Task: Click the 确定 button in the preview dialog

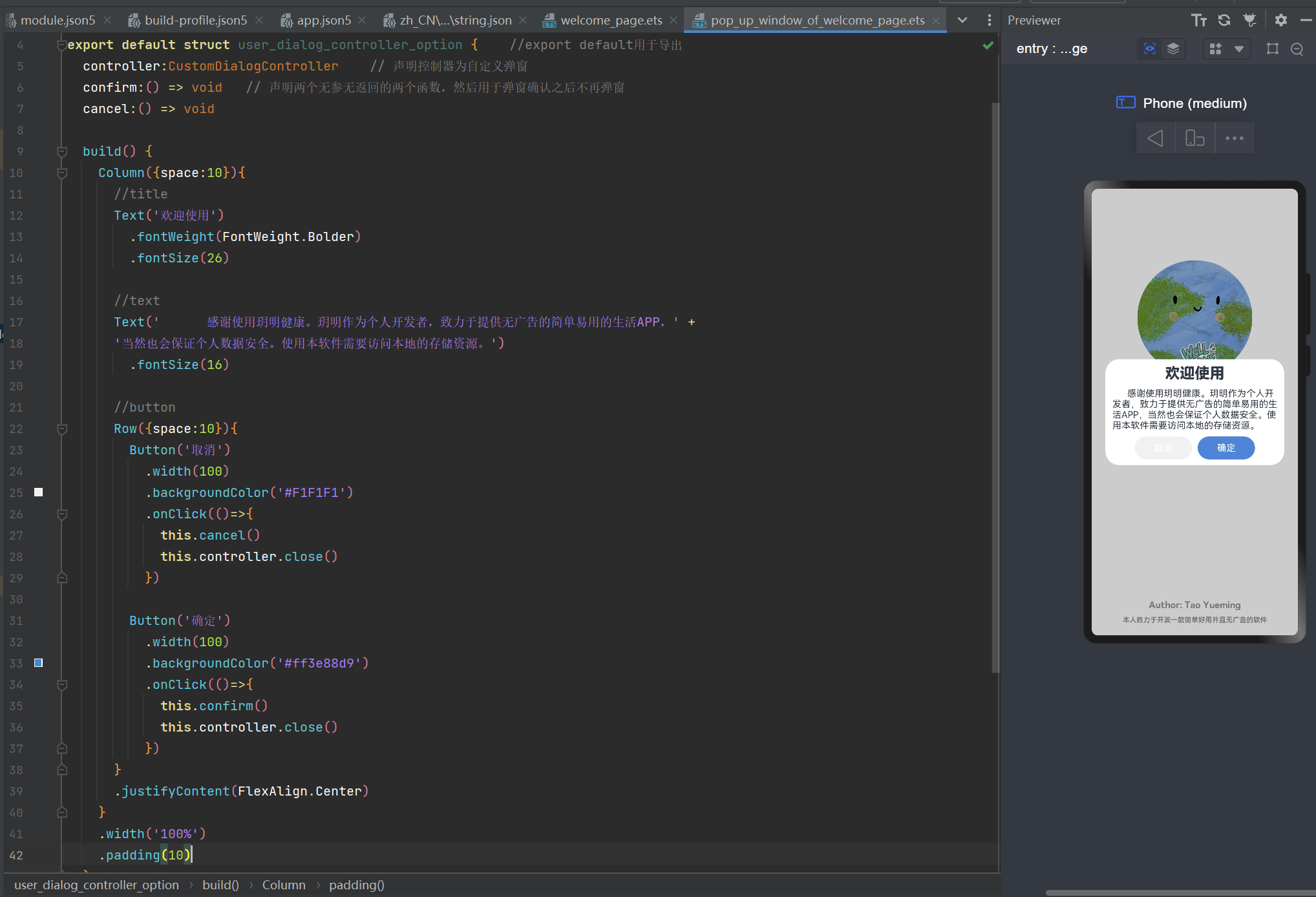Action: pos(1226,448)
